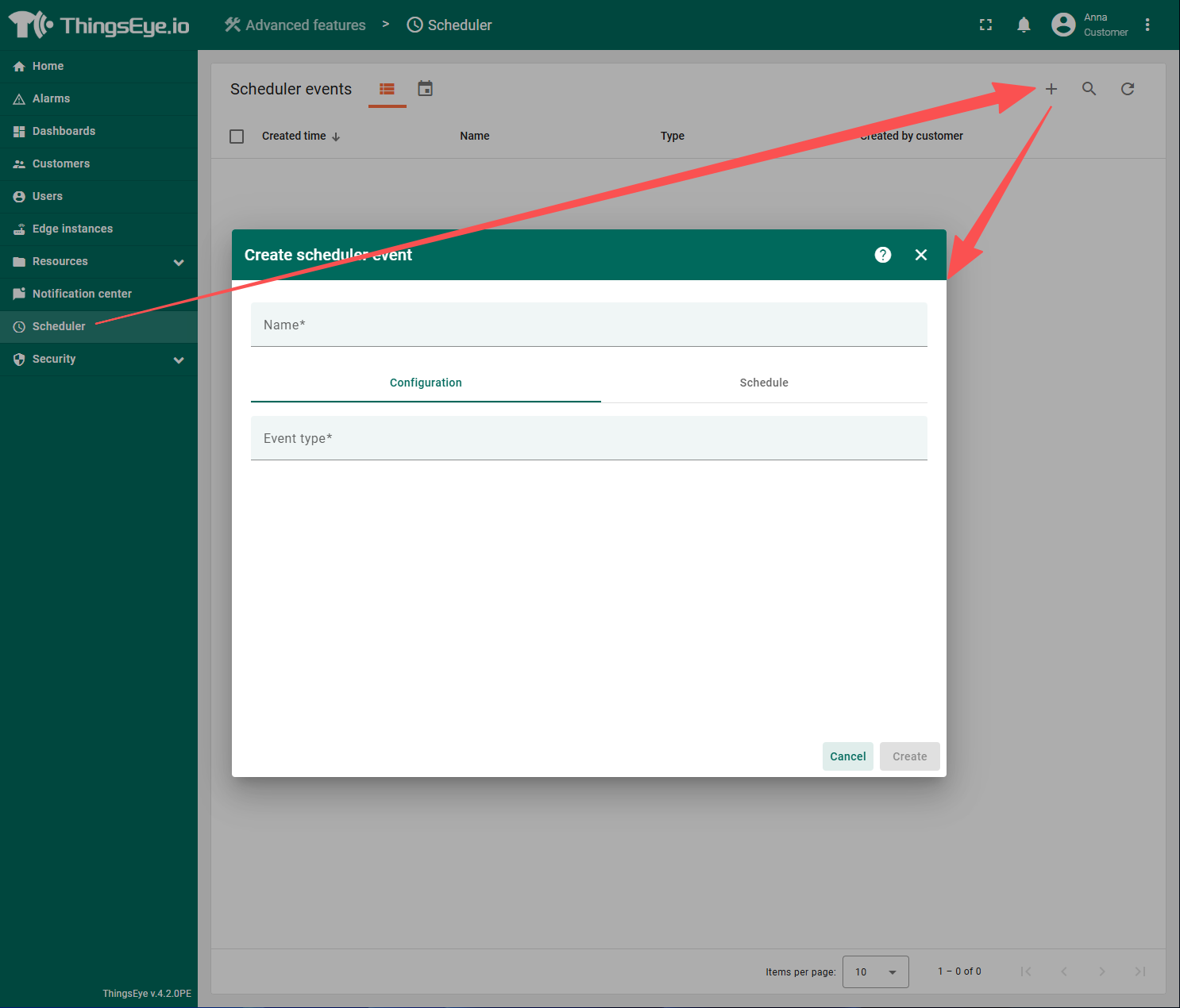Sort by the Created time column header
The height and width of the screenshot is (1008, 1180).
[294, 137]
